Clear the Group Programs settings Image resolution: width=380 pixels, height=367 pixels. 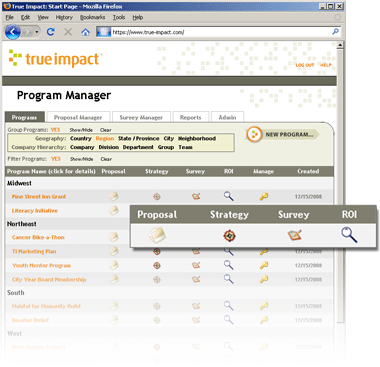click(x=106, y=130)
